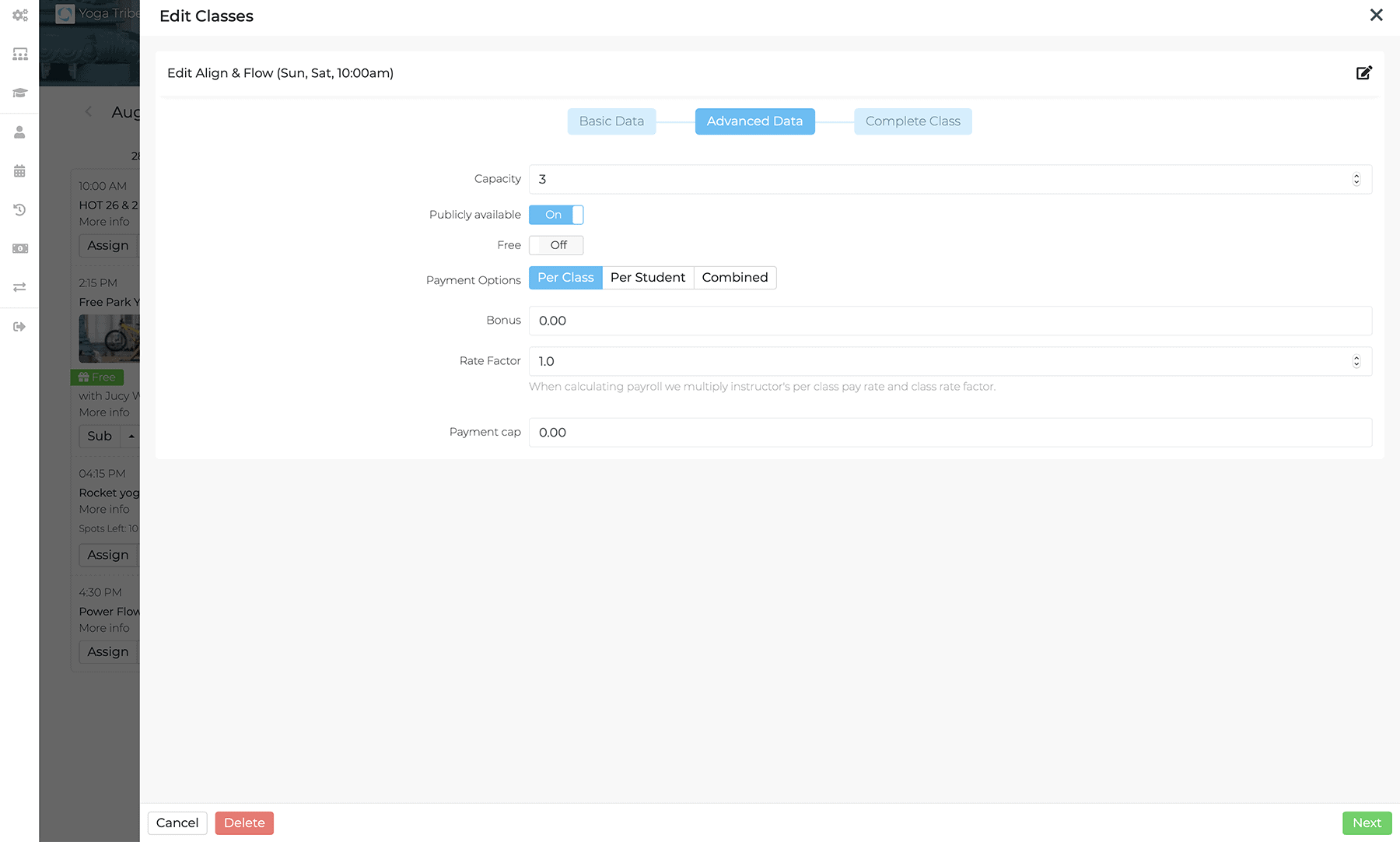
Task: Open More info under 'with Jucy'
Action: pyautogui.click(x=104, y=412)
